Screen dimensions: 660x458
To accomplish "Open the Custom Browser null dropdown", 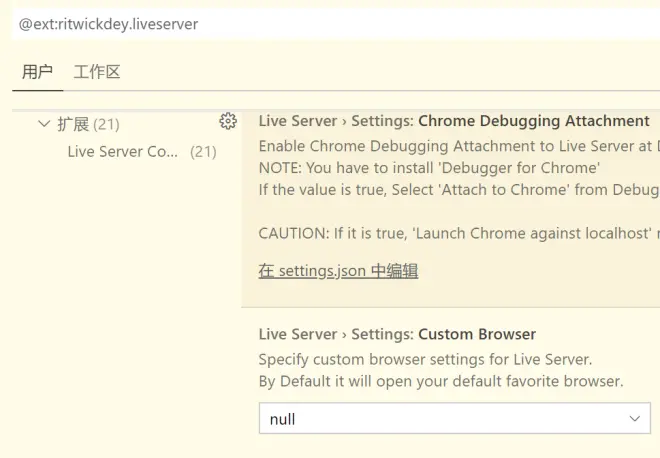I will [455, 418].
